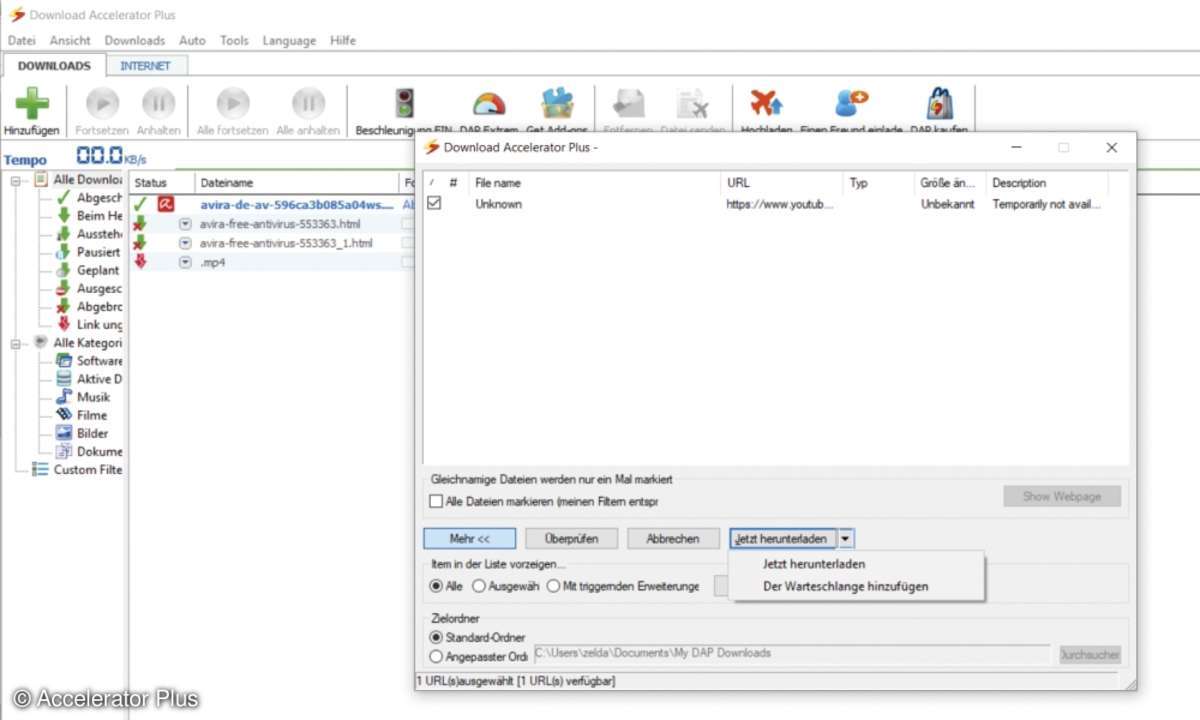Uncheck the Unknown file checkbox in dialog
This screenshot has height=720, width=1200.
click(434, 203)
